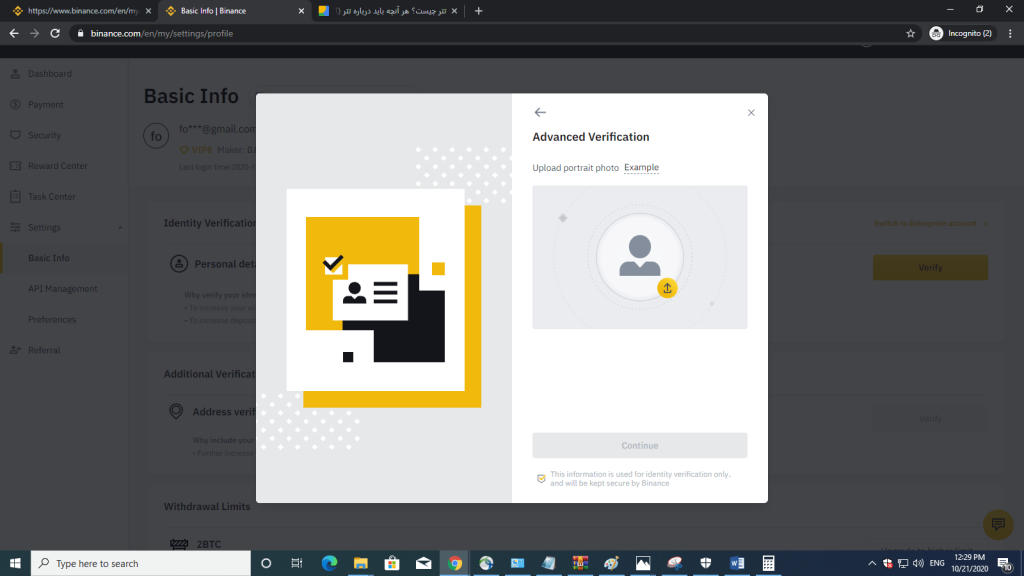Open Mail from the taskbar

point(423,563)
